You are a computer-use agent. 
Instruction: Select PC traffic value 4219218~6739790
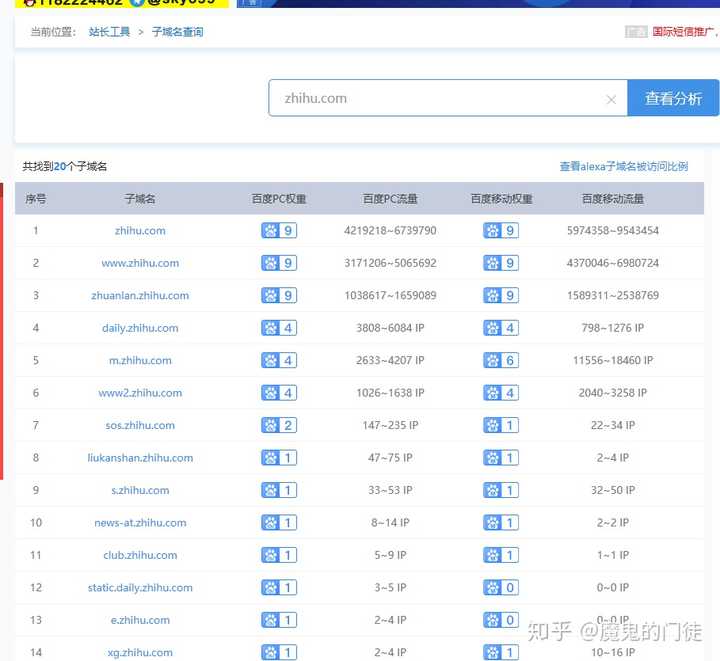click(390, 230)
